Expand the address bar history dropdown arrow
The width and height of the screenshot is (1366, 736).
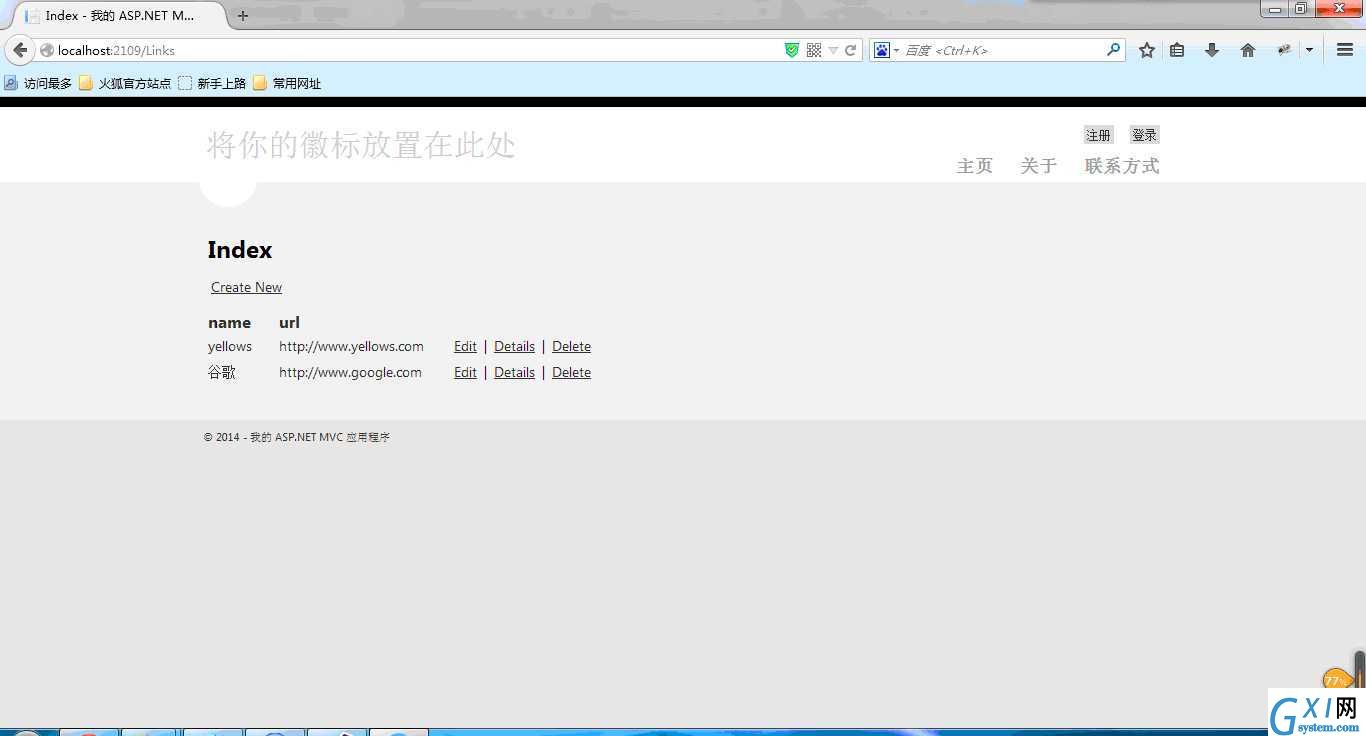point(833,50)
